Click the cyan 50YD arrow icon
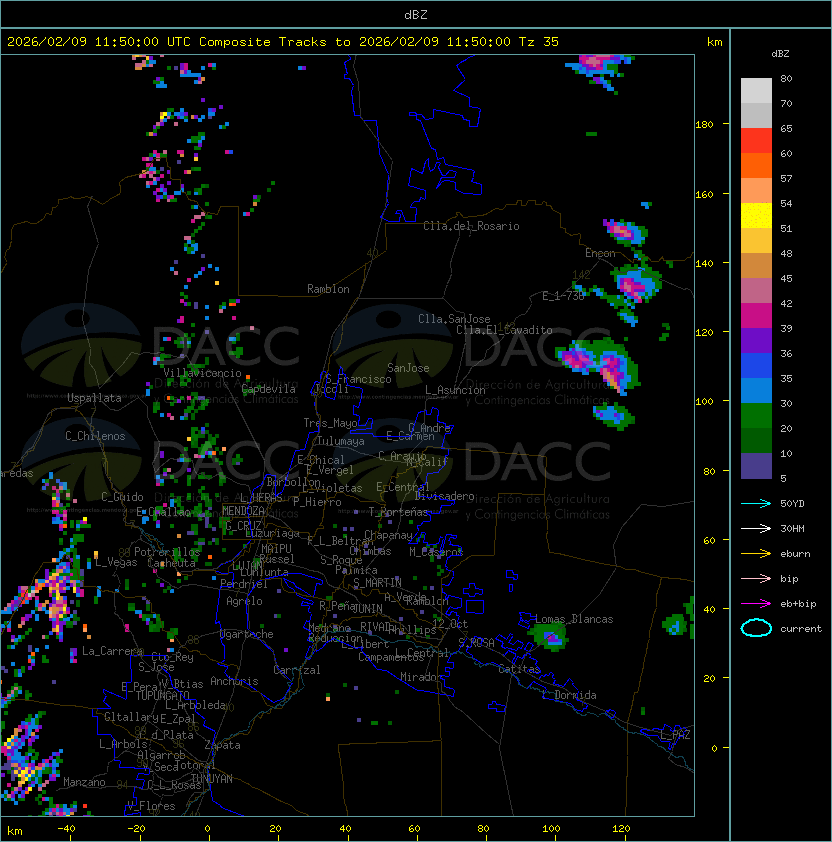This screenshot has width=832, height=842. click(756, 504)
